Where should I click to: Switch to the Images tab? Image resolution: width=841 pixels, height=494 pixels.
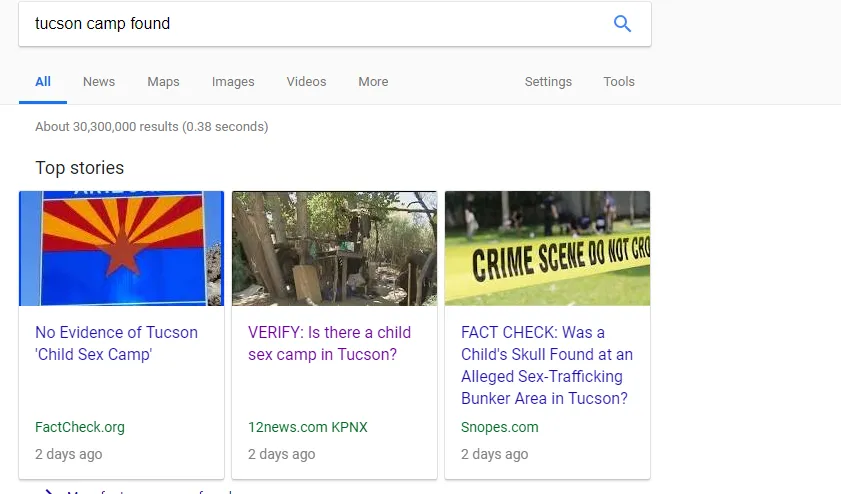[233, 82]
